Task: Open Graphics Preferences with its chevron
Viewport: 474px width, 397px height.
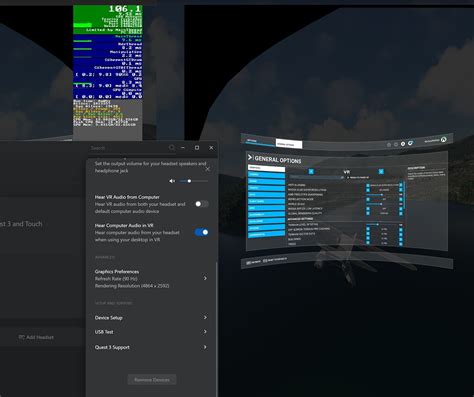Action: point(205,278)
